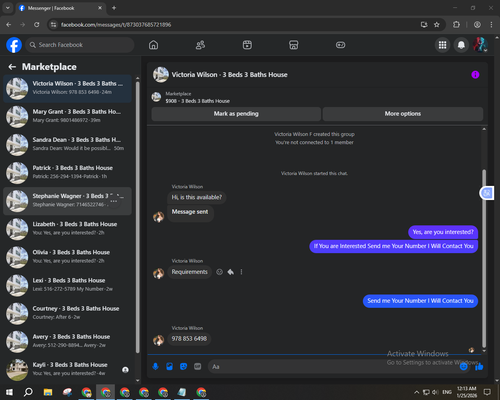
Task: Bookmark this page with the star
Action: click(x=437, y=25)
